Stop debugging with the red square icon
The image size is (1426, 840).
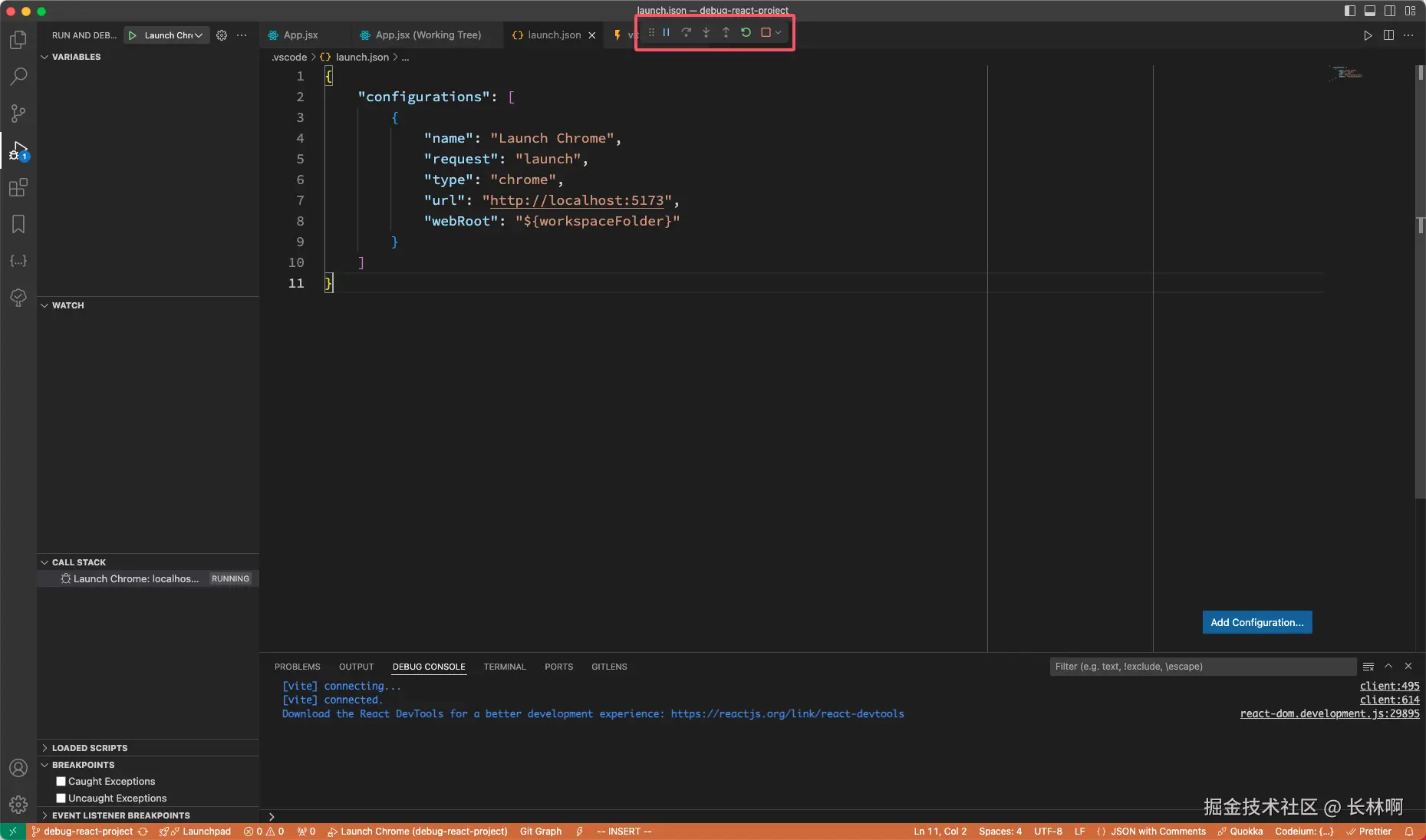coord(766,32)
